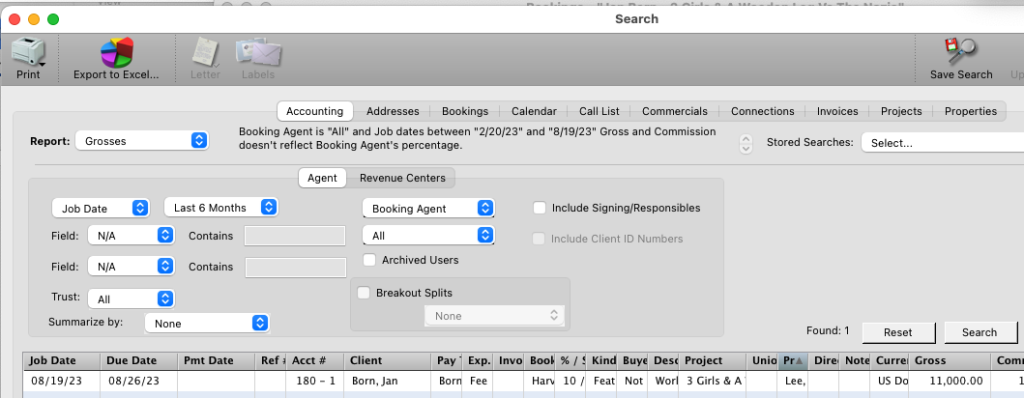Click the second Contains text field

tap(295, 267)
